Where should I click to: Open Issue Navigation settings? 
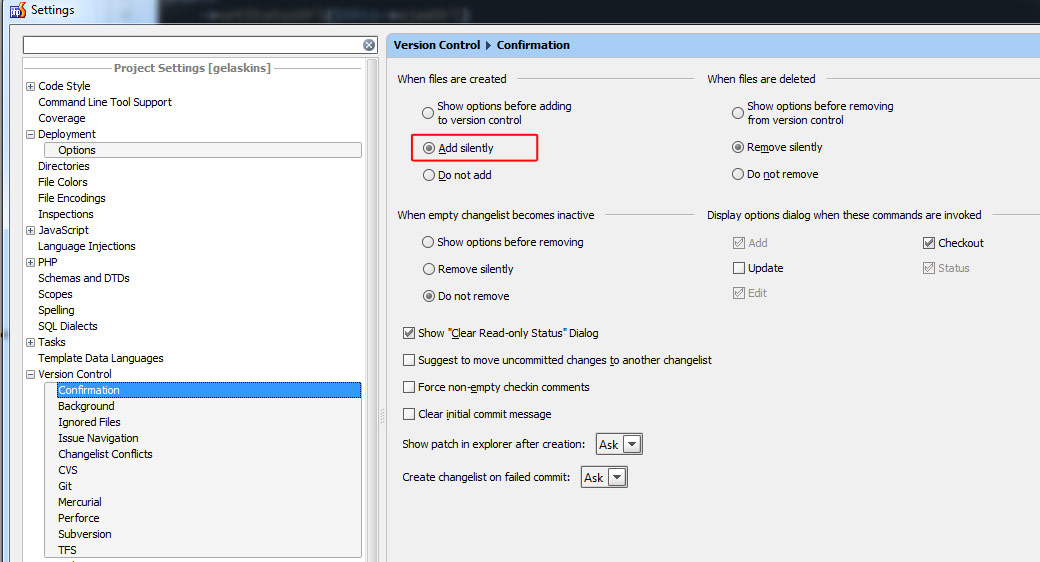pos(98,438)
